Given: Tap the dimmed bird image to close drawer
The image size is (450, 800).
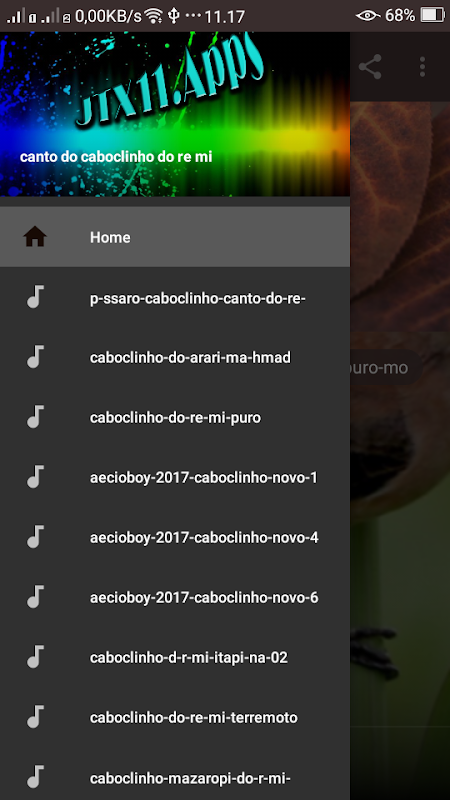Looking at the screenshot, I should tap(400, 459).
